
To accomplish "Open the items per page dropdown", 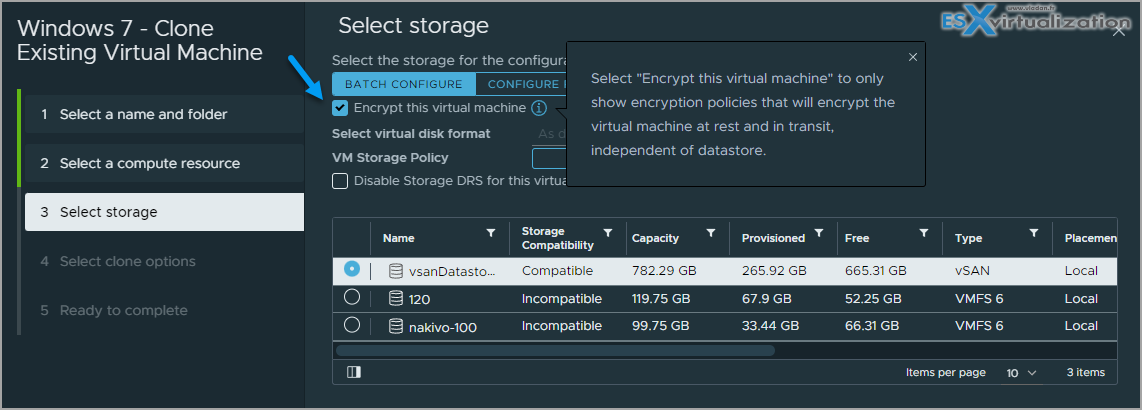I will 1021,373.
